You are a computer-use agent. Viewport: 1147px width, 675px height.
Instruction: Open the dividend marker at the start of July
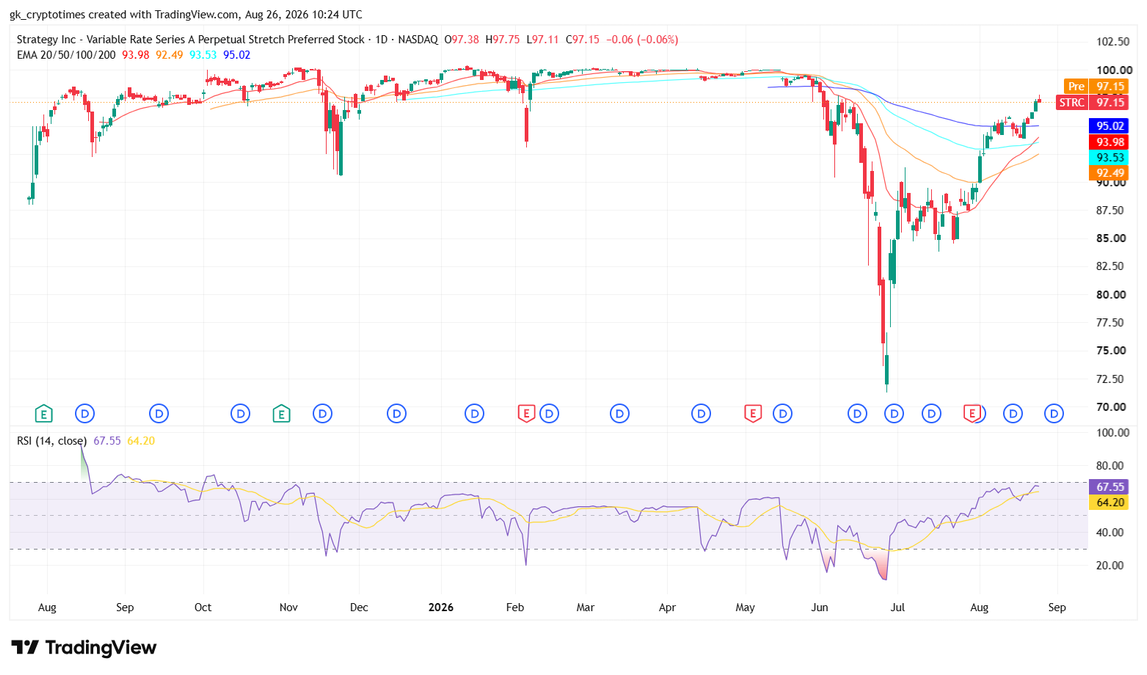pos(894,414)
